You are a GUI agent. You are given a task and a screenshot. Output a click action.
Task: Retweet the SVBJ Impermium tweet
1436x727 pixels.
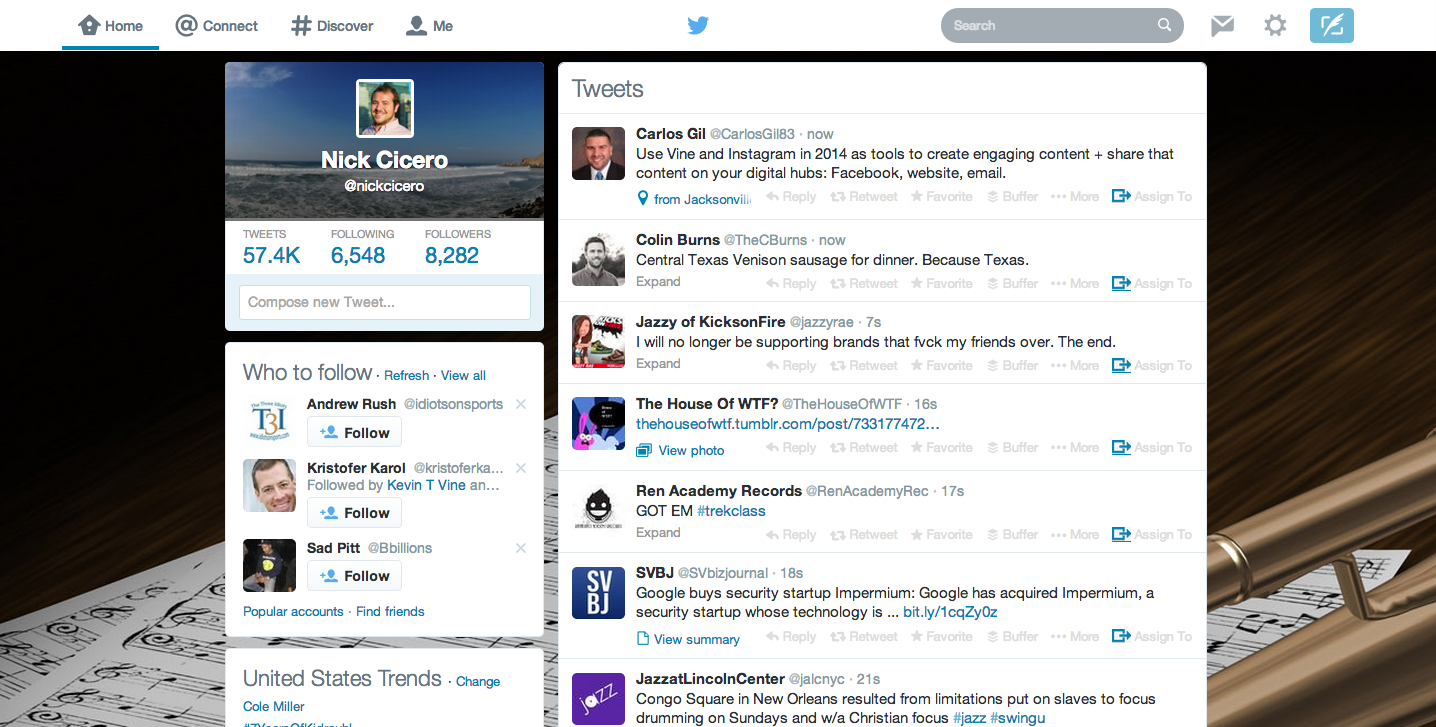pyautogui.click(x=864, y=637)
